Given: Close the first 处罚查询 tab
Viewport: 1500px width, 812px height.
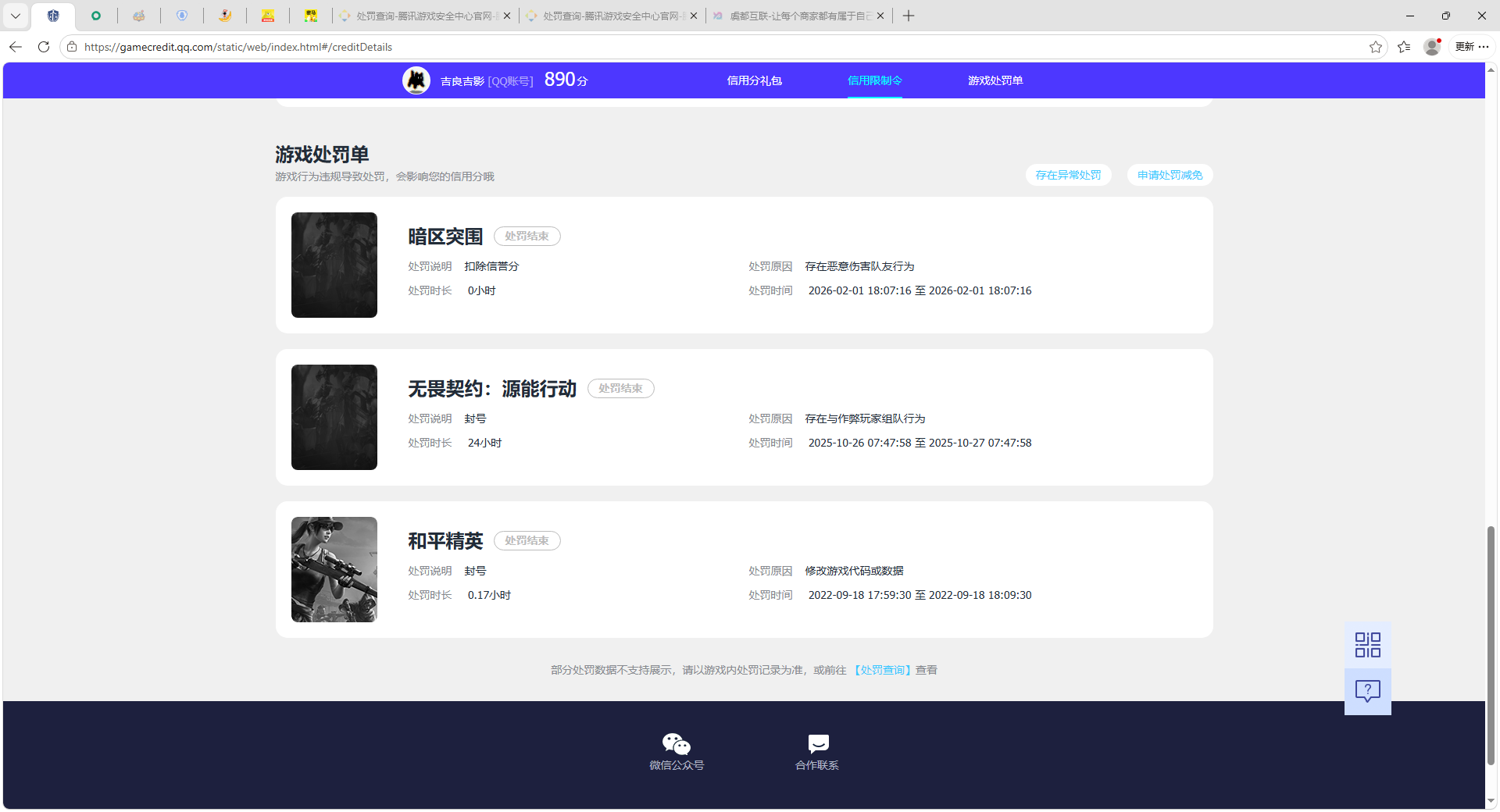Looking at the screenshot, I should (507, 16).
